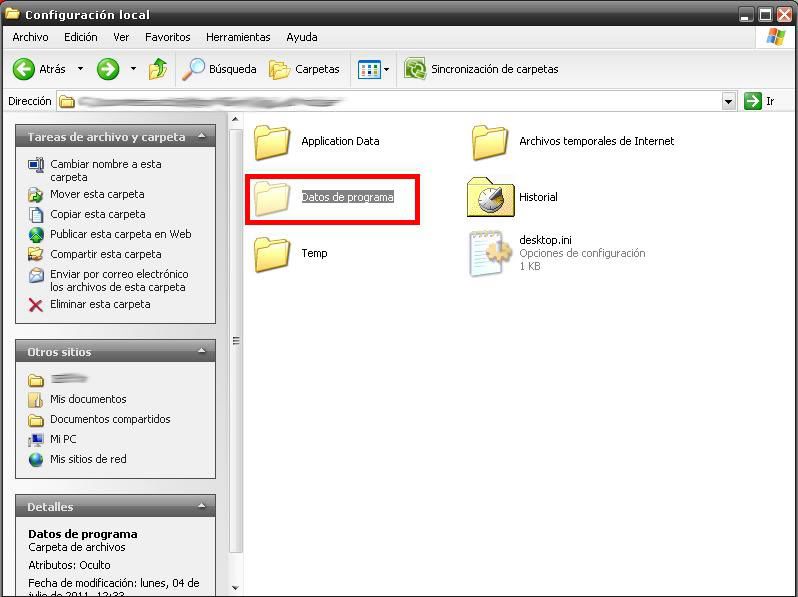Open the Edición menu
The width and height of the screenshot is (798, 597).
point(80,37)
